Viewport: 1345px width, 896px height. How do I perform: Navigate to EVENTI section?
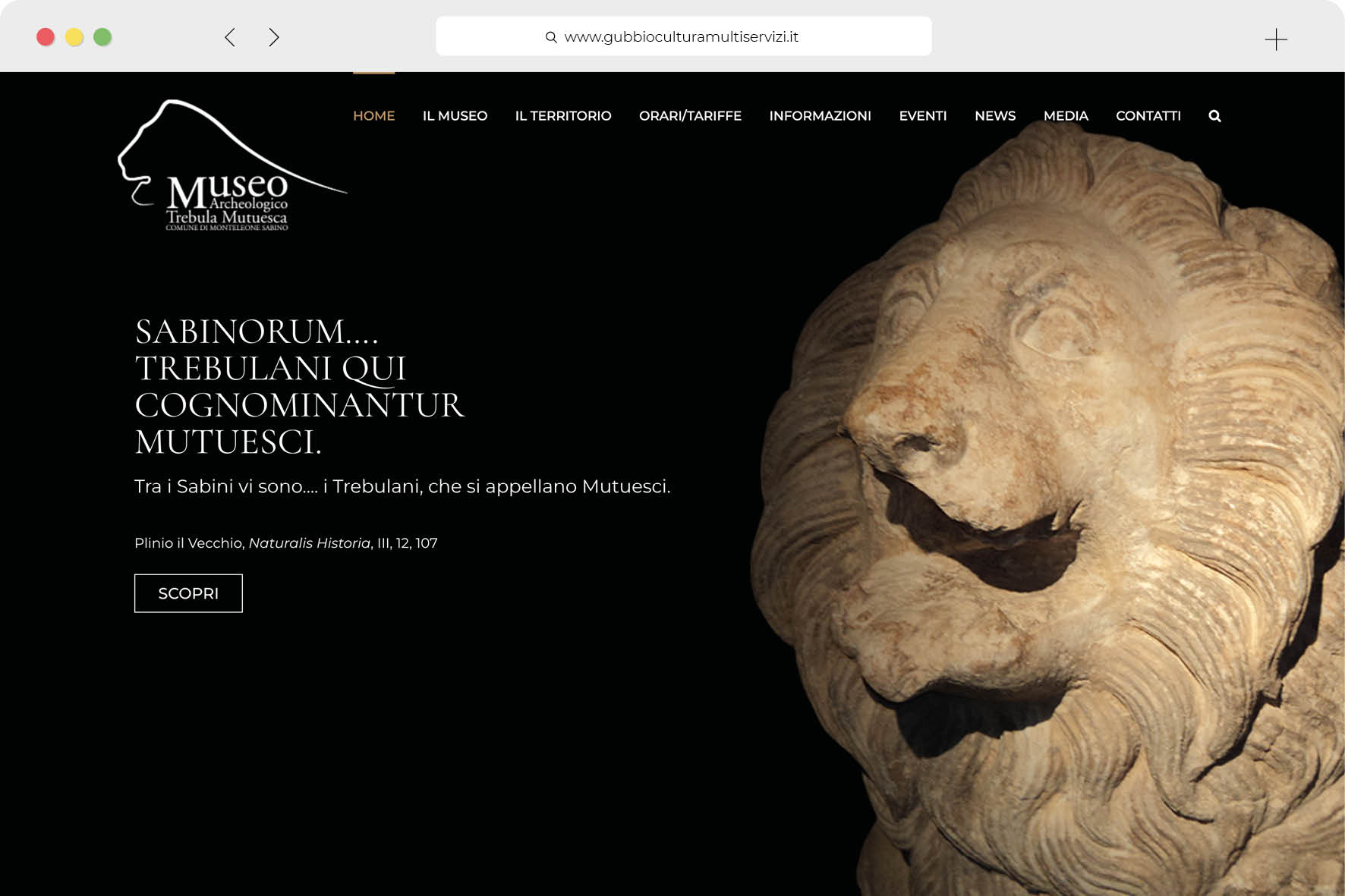tap(923, 116)
